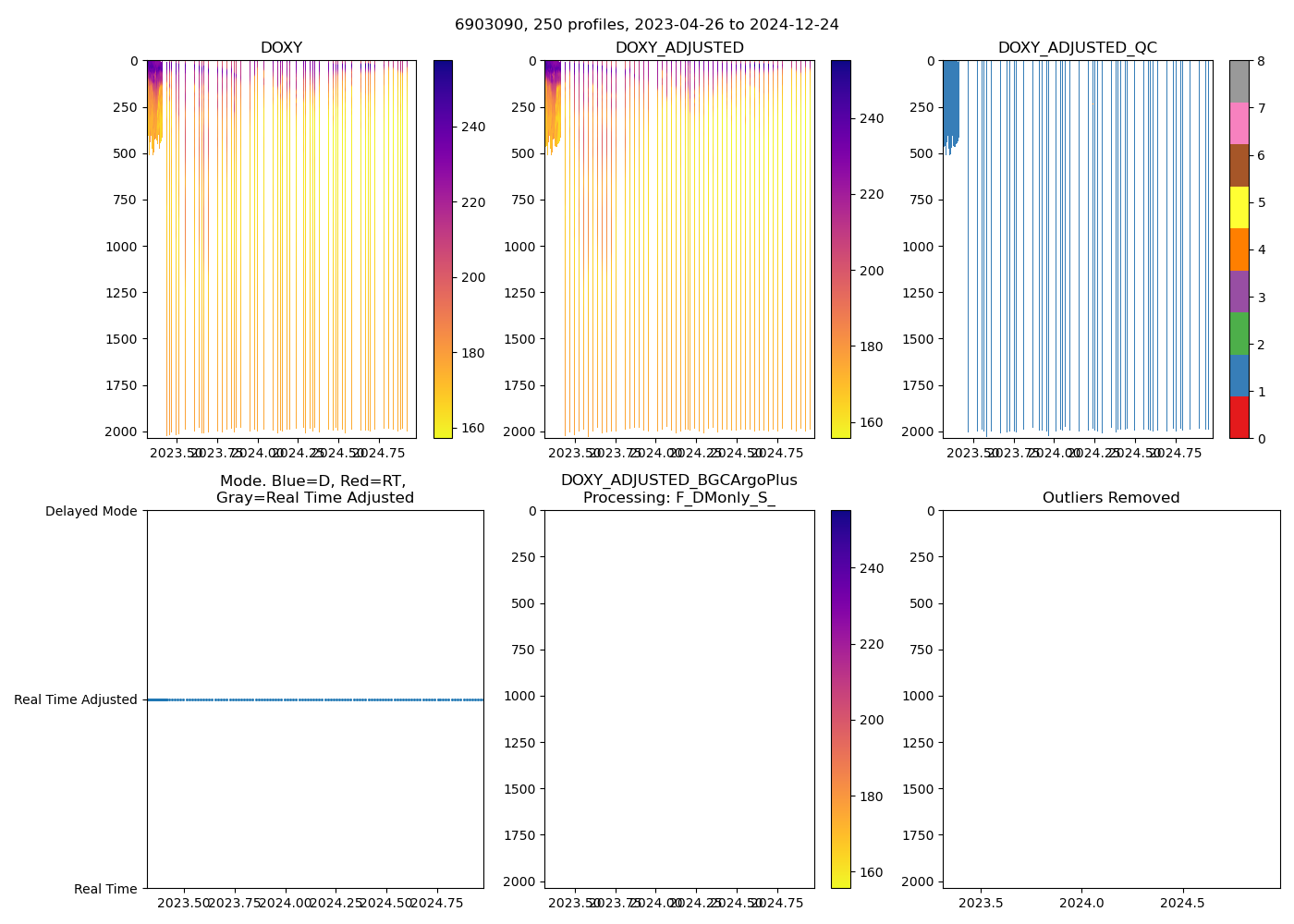Pick the orange QC colorbar segment
The image size is (1294, 924).
pyautogui.click(x=1239, y=249)
